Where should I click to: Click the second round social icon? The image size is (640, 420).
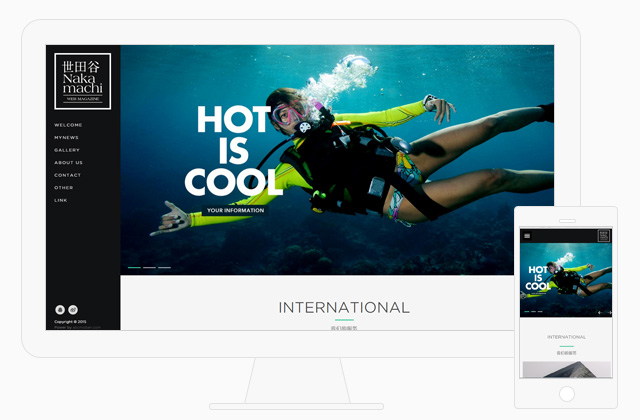(x=73, y=310)
